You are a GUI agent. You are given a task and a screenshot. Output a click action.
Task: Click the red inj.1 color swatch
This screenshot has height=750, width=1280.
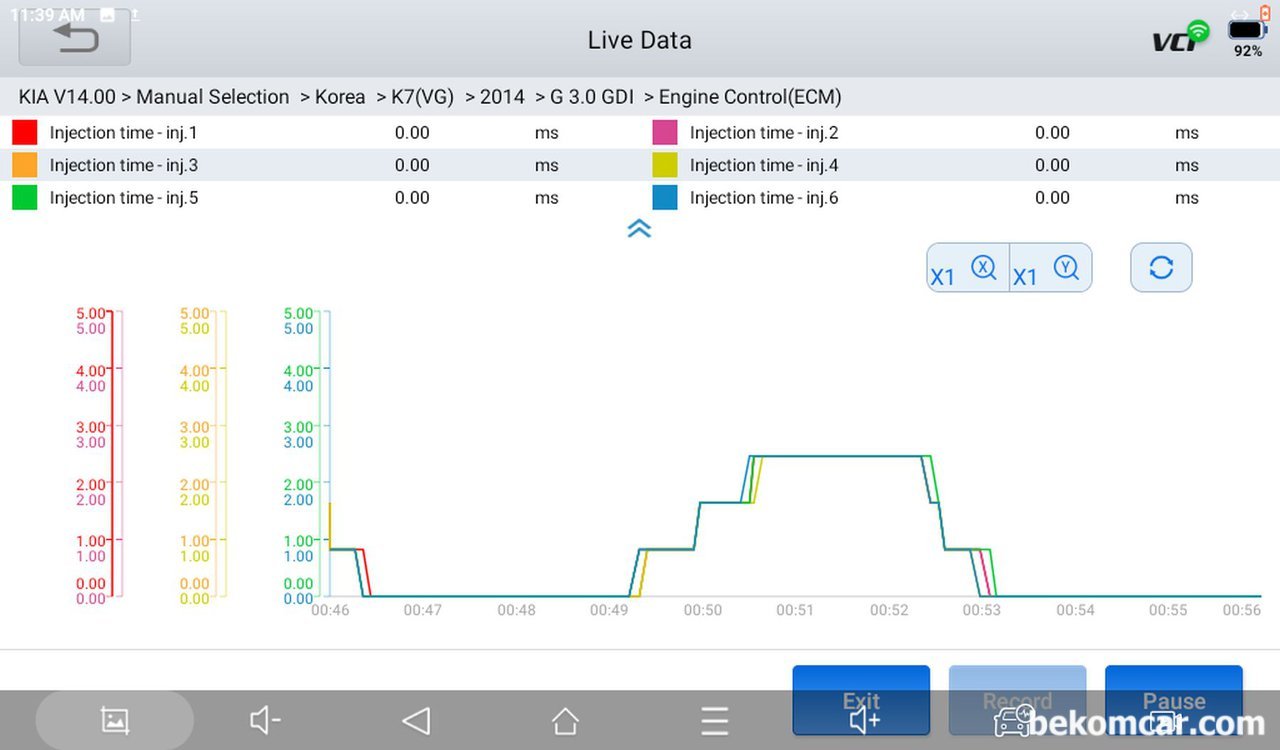tap(24, 132)
